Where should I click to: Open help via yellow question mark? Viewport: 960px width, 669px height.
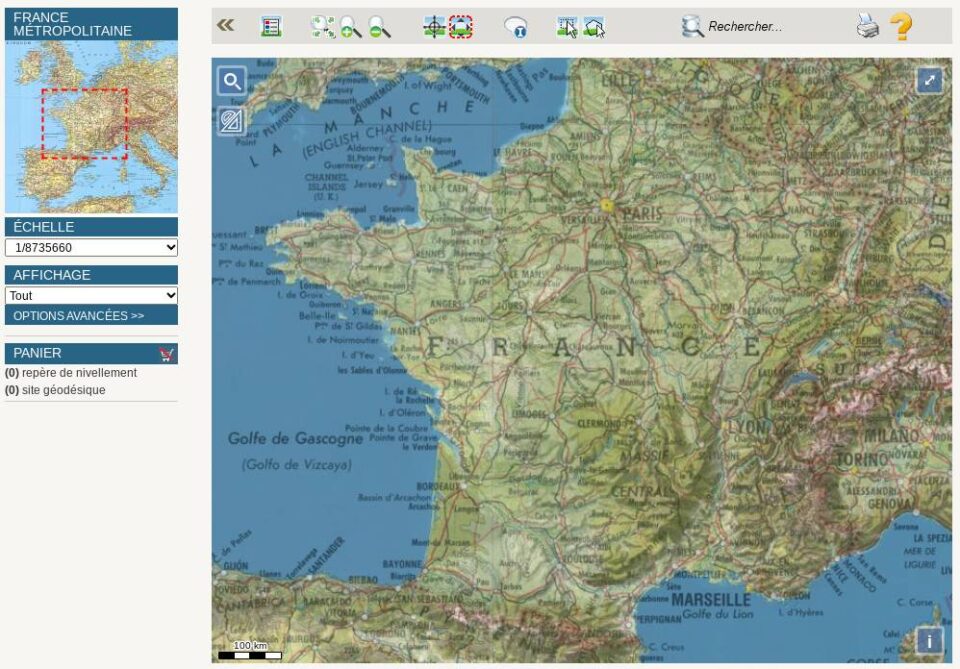901,27
